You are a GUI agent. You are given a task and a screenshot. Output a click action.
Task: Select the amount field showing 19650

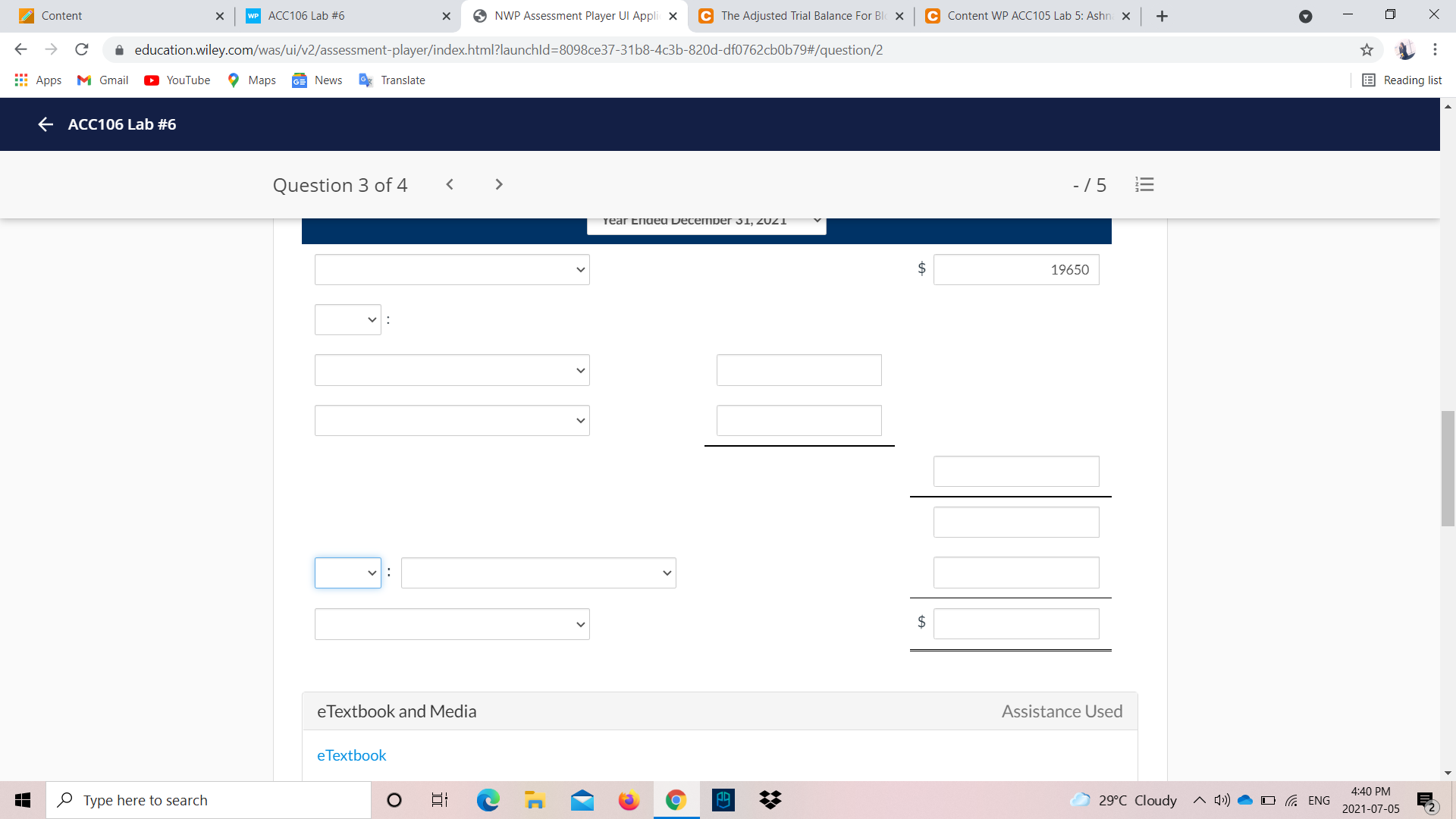point(1016,269)
